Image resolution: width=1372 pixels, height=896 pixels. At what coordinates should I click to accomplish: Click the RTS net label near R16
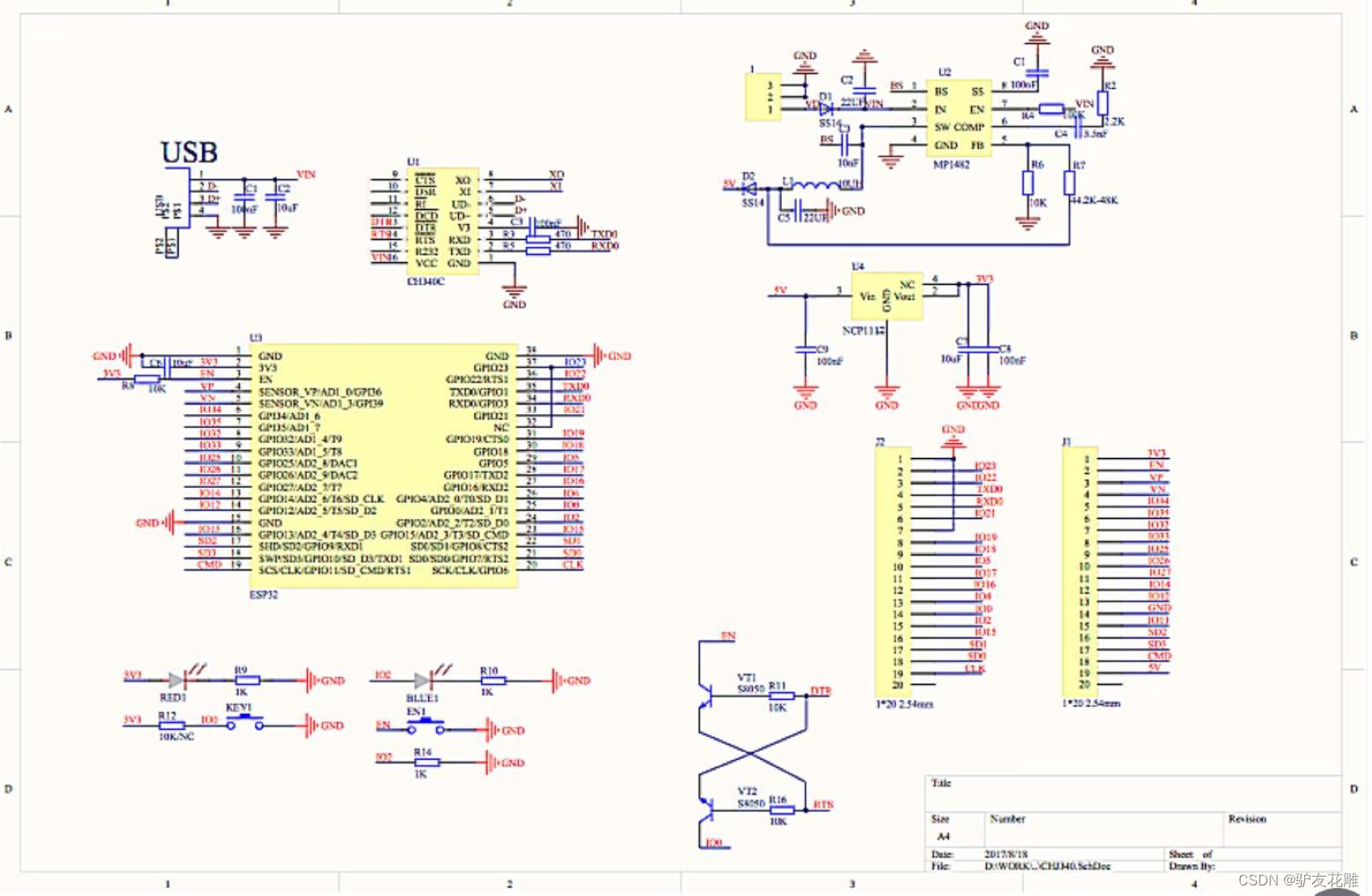point(823,805)
